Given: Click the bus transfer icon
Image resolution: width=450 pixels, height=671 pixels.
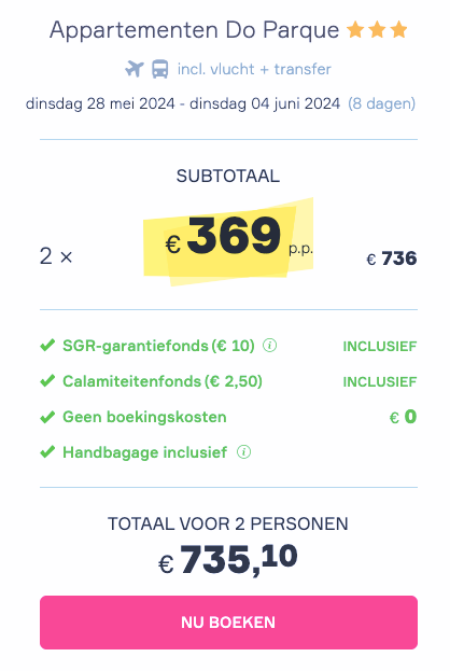Looking at the screenshot, I should point(160,69).
